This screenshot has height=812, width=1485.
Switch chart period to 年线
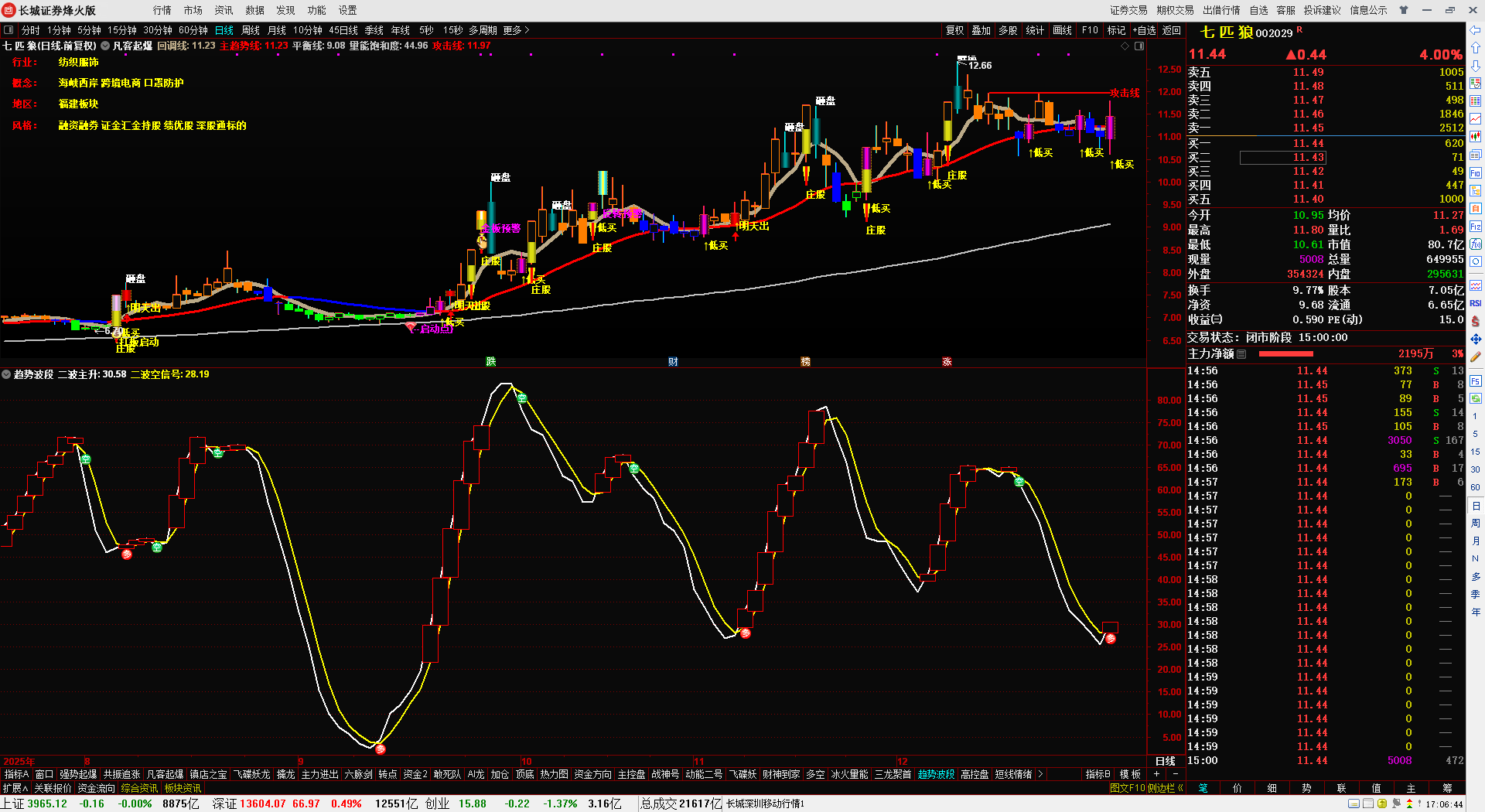pos(401,30)
